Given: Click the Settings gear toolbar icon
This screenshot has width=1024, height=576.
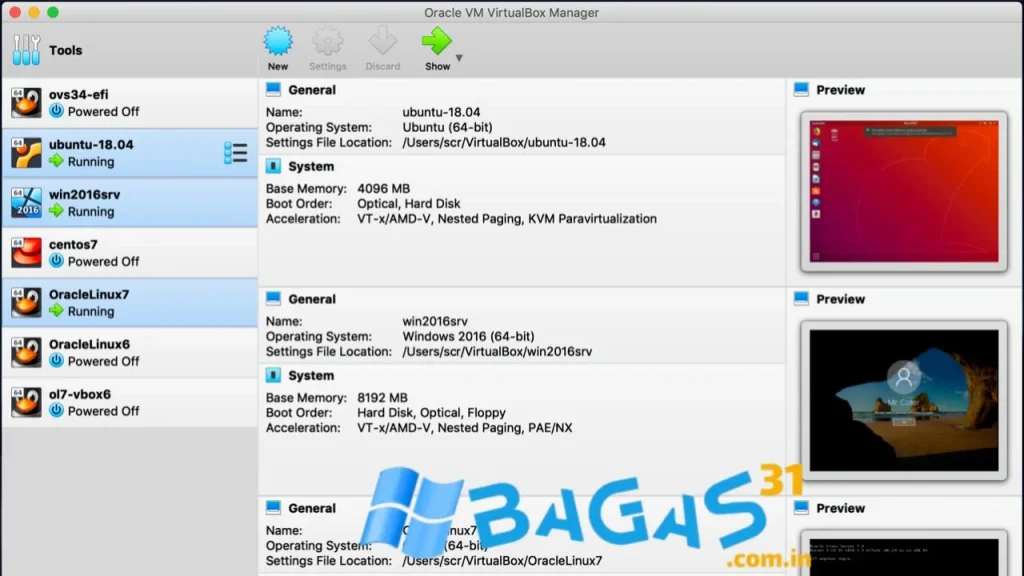Looking at the screenshot, I should (x=327, y=42).
